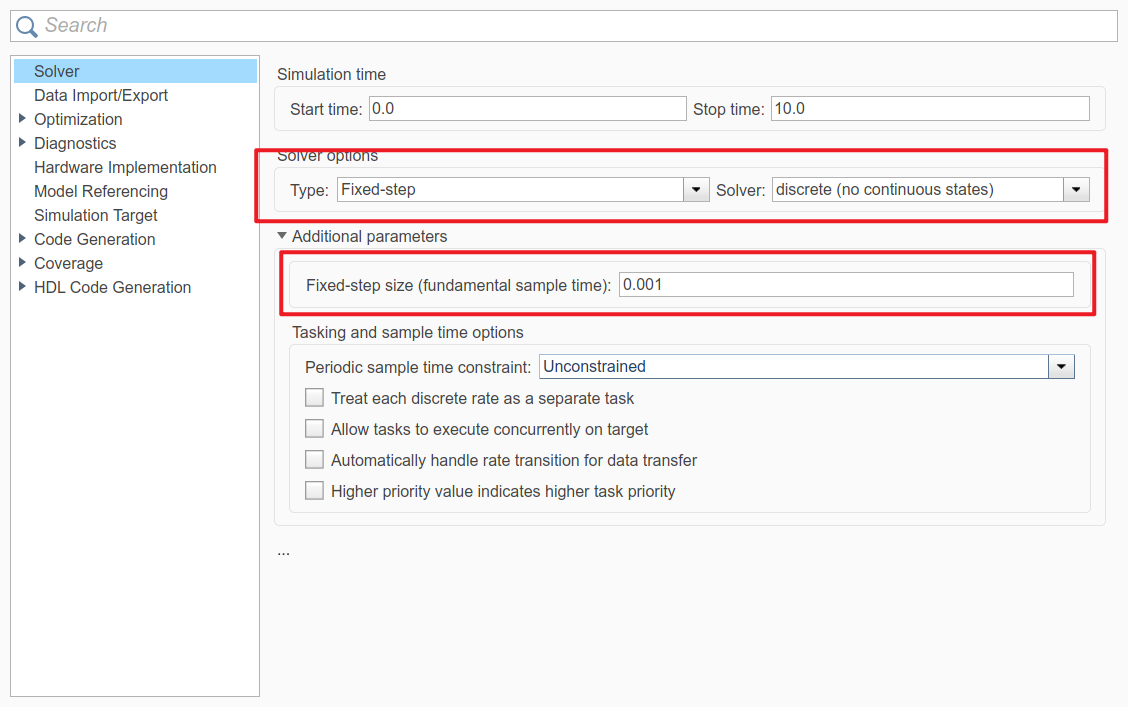Select the Optimization category

pyautogui.click(x=78, y=119)
